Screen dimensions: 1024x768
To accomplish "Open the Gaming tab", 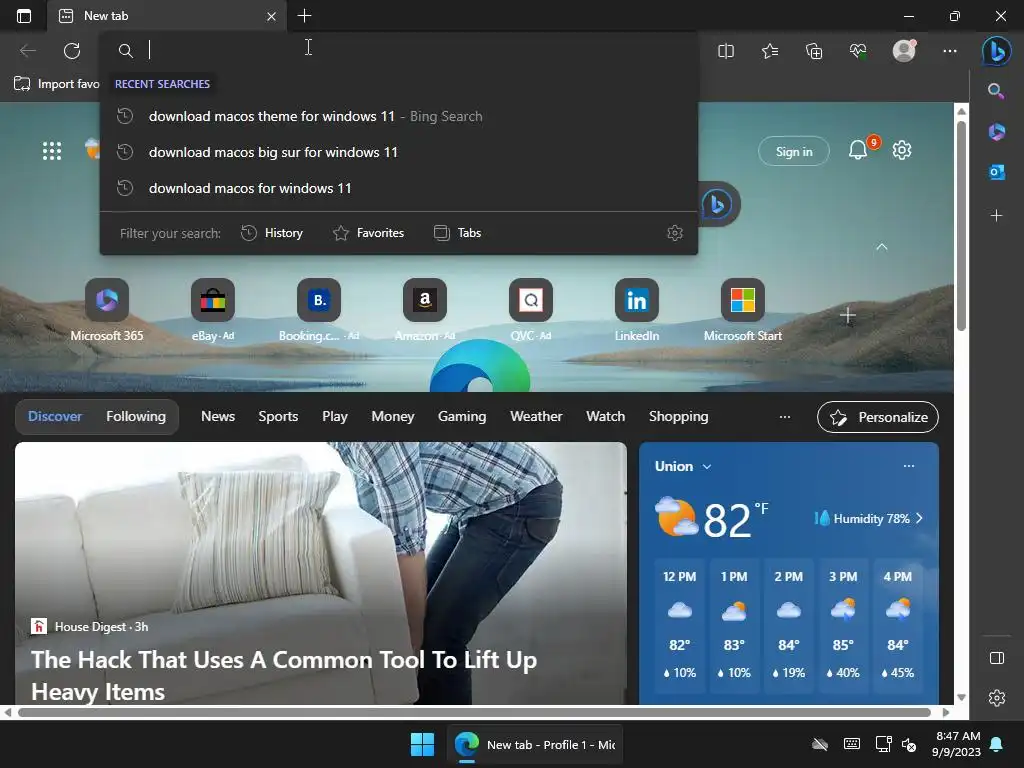I will [x=462, y=417].
